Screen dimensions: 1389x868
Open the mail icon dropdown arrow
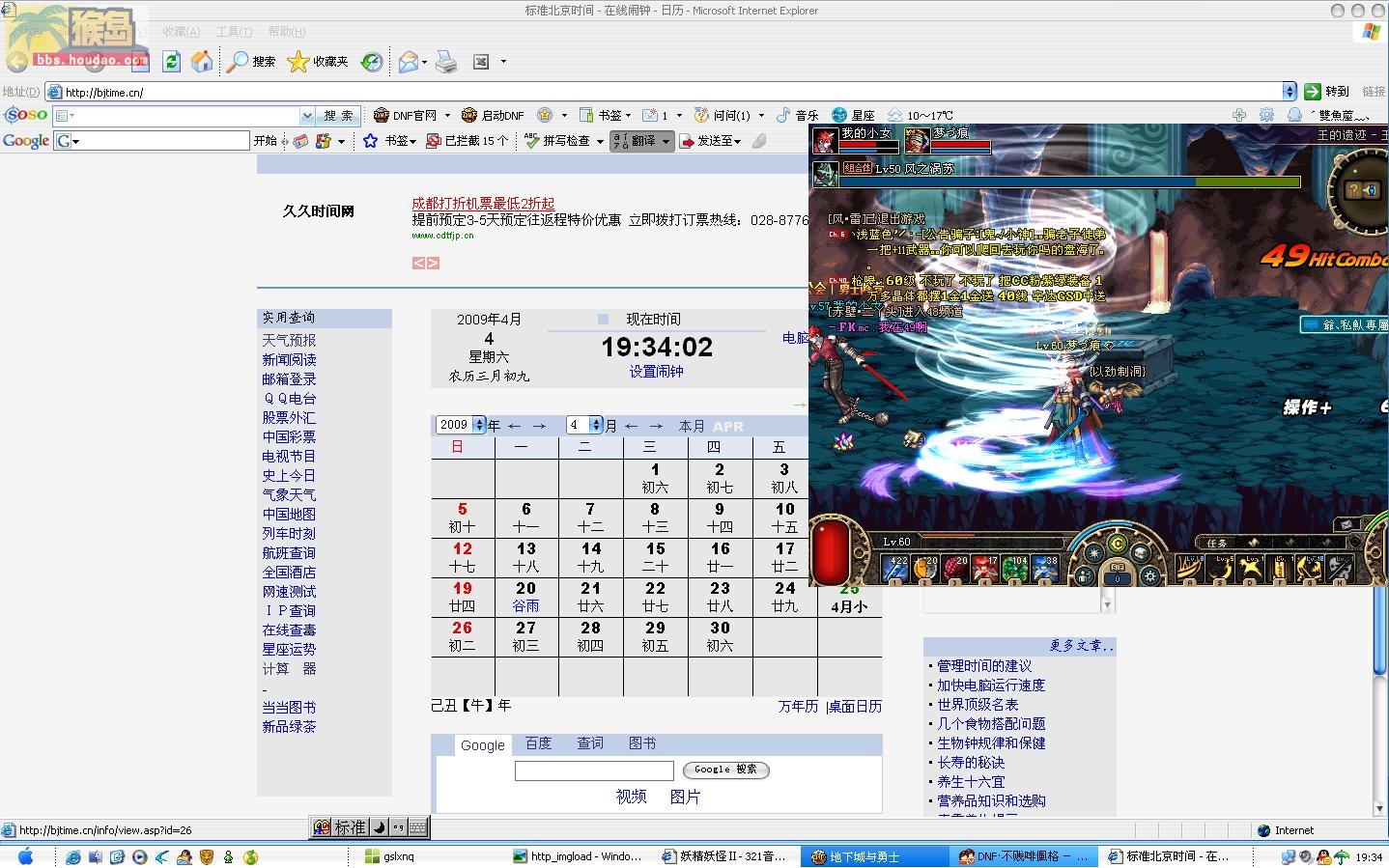point(424,62)
